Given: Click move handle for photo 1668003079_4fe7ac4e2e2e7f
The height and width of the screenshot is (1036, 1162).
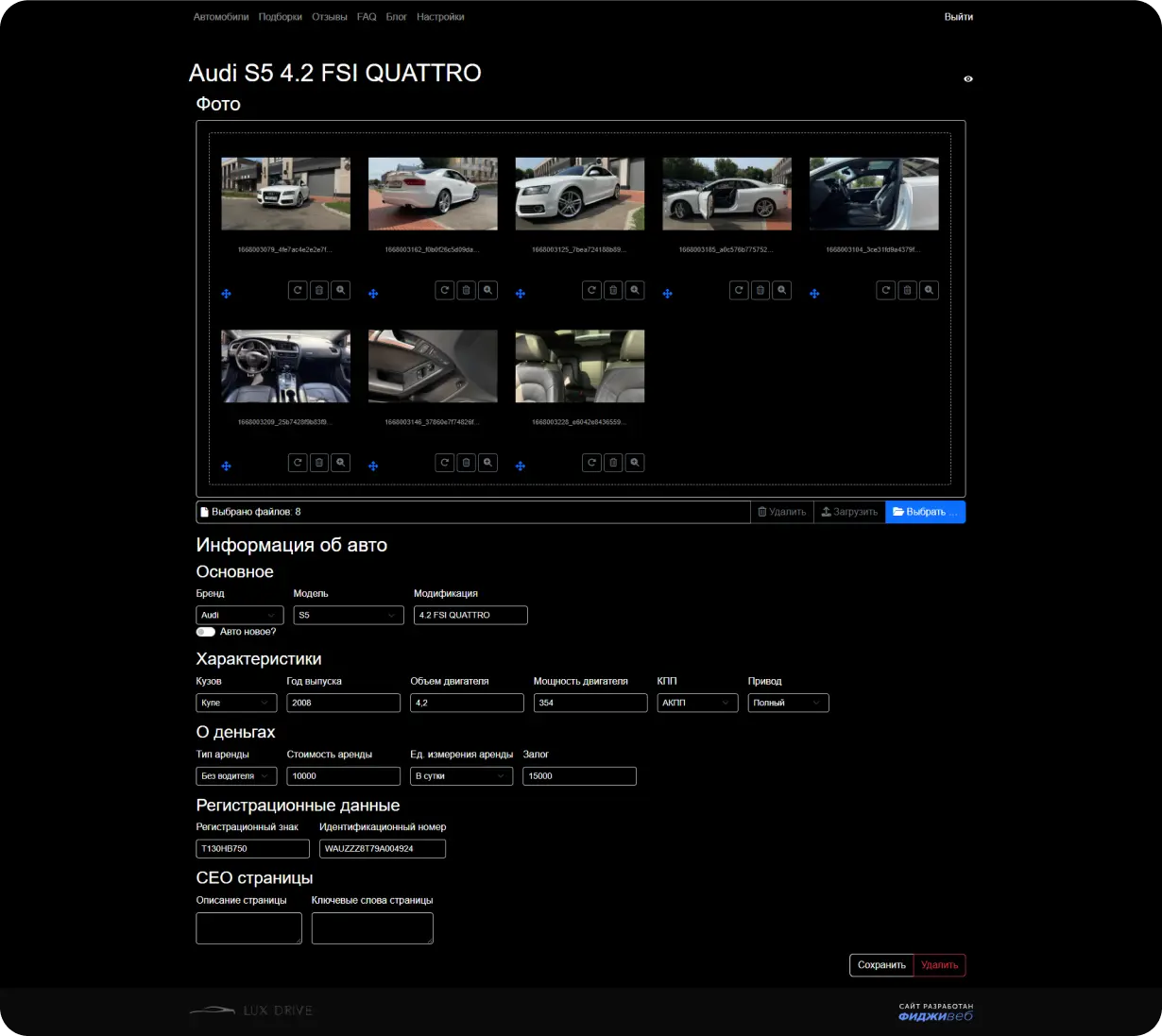Looking at the screenshot, I should pos(227,294).
